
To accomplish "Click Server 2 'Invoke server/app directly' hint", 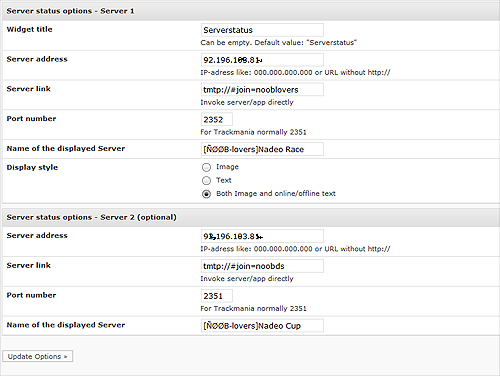I will pos(247,279).
